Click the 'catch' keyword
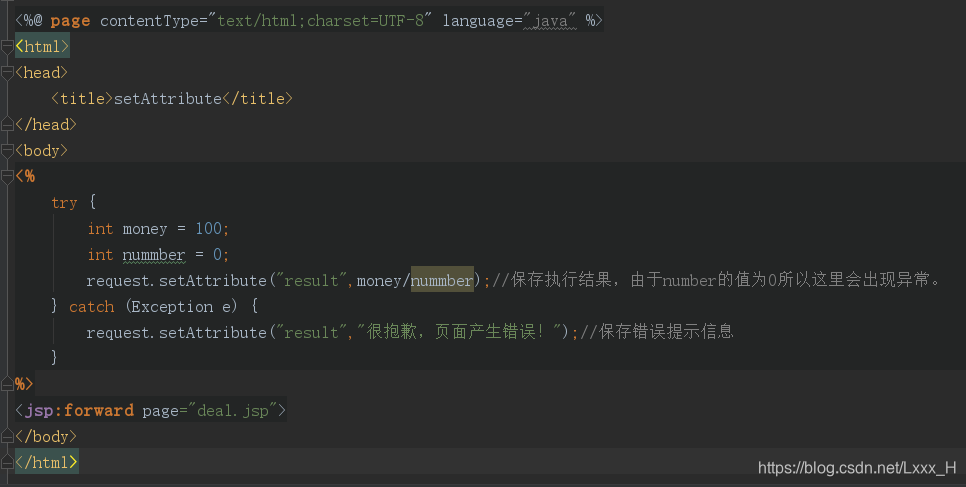966x487 pixels. click(x=91, y=306)
